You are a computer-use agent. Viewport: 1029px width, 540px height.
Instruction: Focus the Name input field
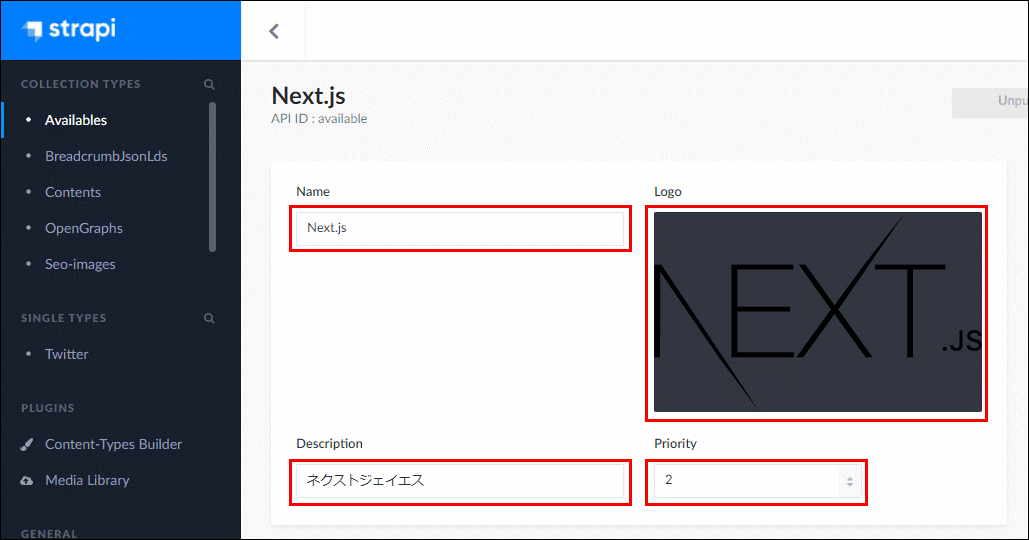(x=459, y=228)
